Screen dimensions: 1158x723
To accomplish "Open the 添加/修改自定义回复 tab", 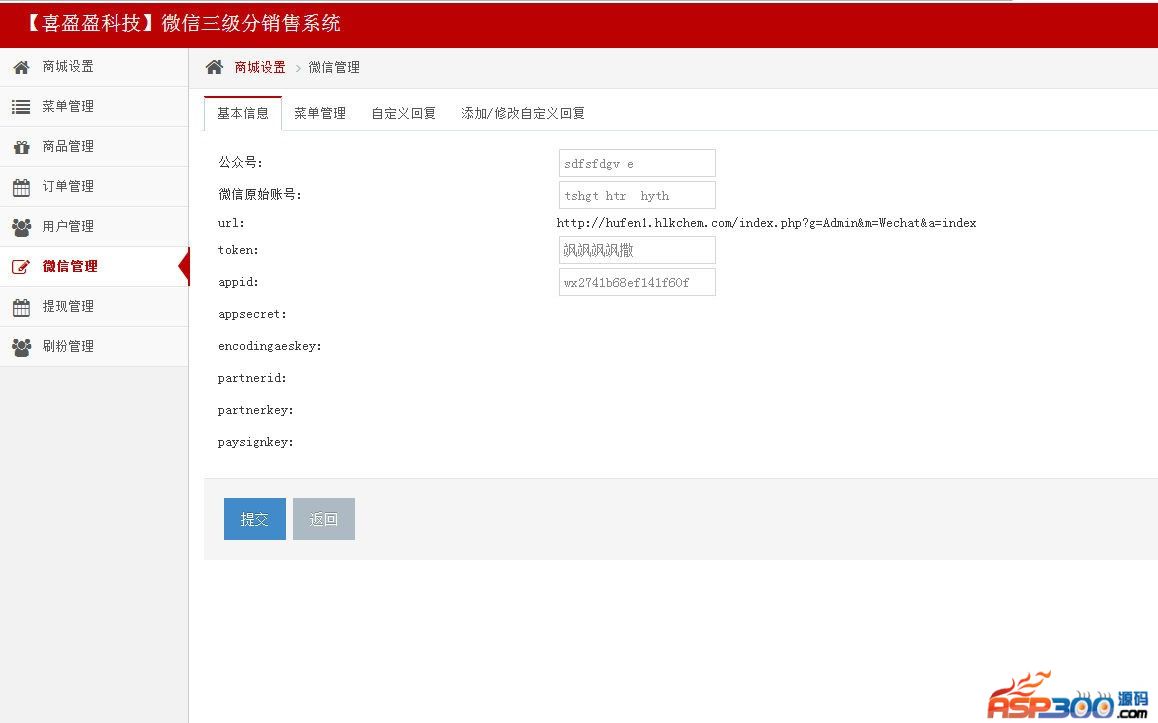I will [x=523, y=113].
